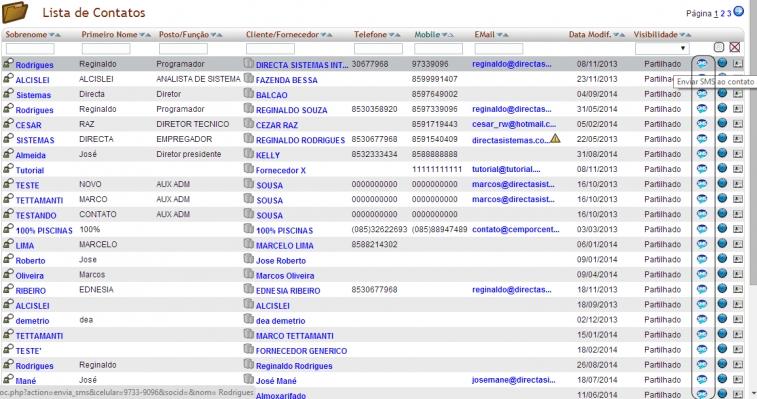Open josemane@directasi... email link
This screenshot has height=399, width=757.
click(x=513, y=380)
